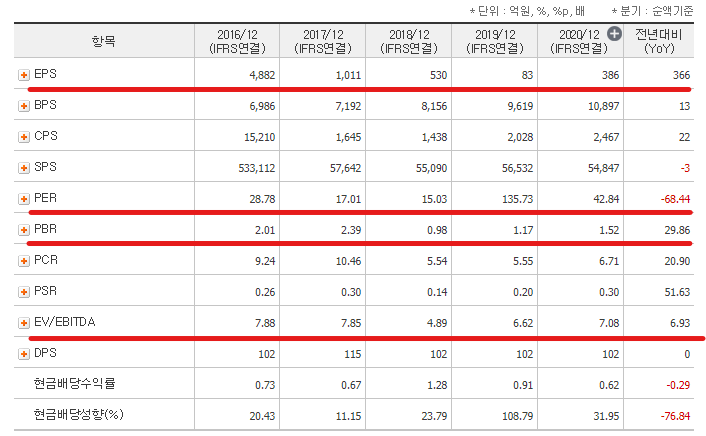Viewport: 706px width, 436px height.
Task: Click the EV/EBITDA value 7.88
Action: pyautogui.click(x=265, y=323)
